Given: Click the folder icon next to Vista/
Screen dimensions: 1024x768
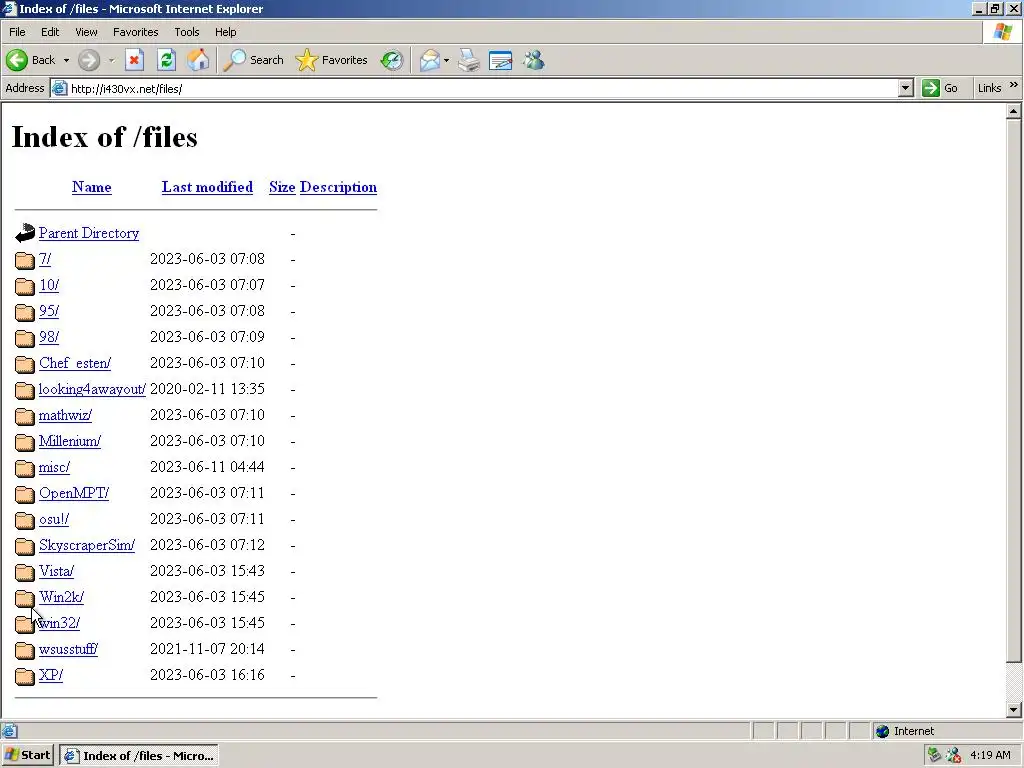Looking at the screenshot, I should coord(25,572).
